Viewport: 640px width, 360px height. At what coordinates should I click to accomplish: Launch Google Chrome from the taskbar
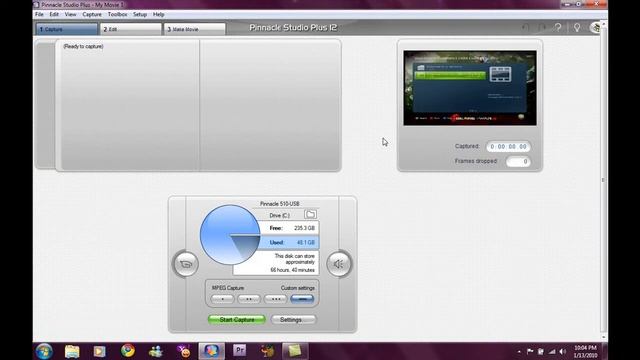(x=127, y=351)
